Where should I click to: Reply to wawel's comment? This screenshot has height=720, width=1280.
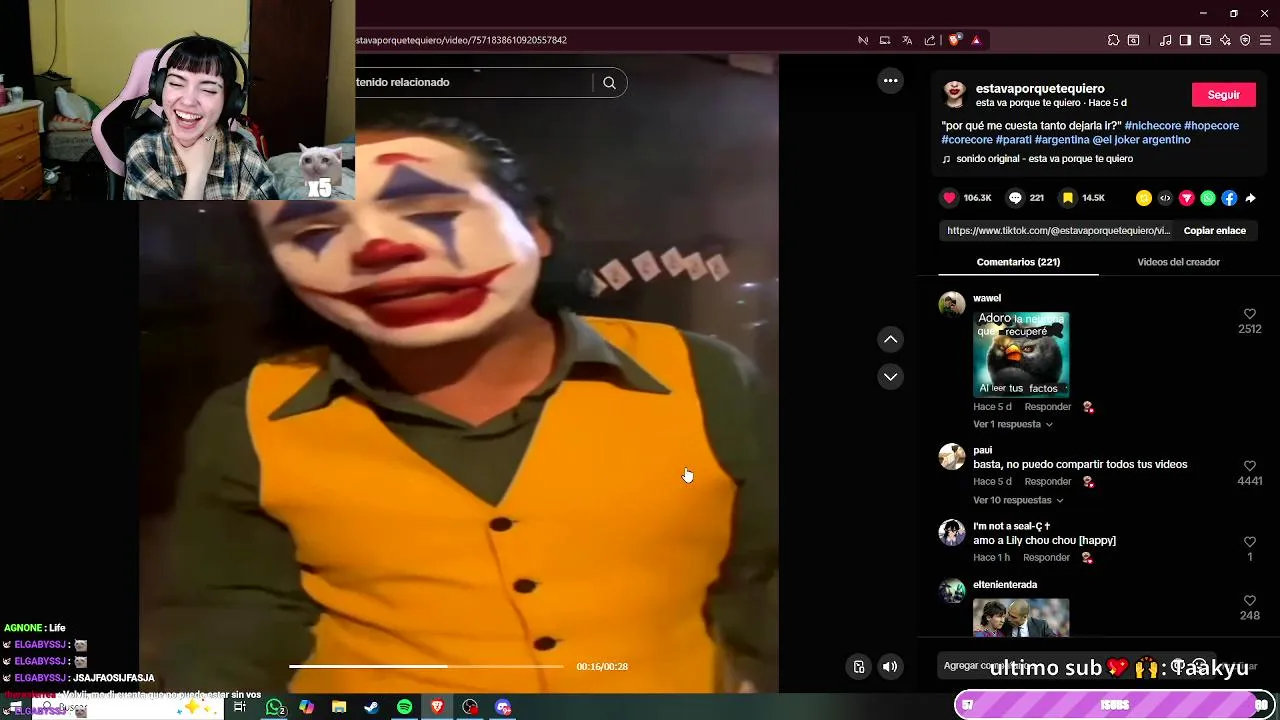pos(1047,407)
